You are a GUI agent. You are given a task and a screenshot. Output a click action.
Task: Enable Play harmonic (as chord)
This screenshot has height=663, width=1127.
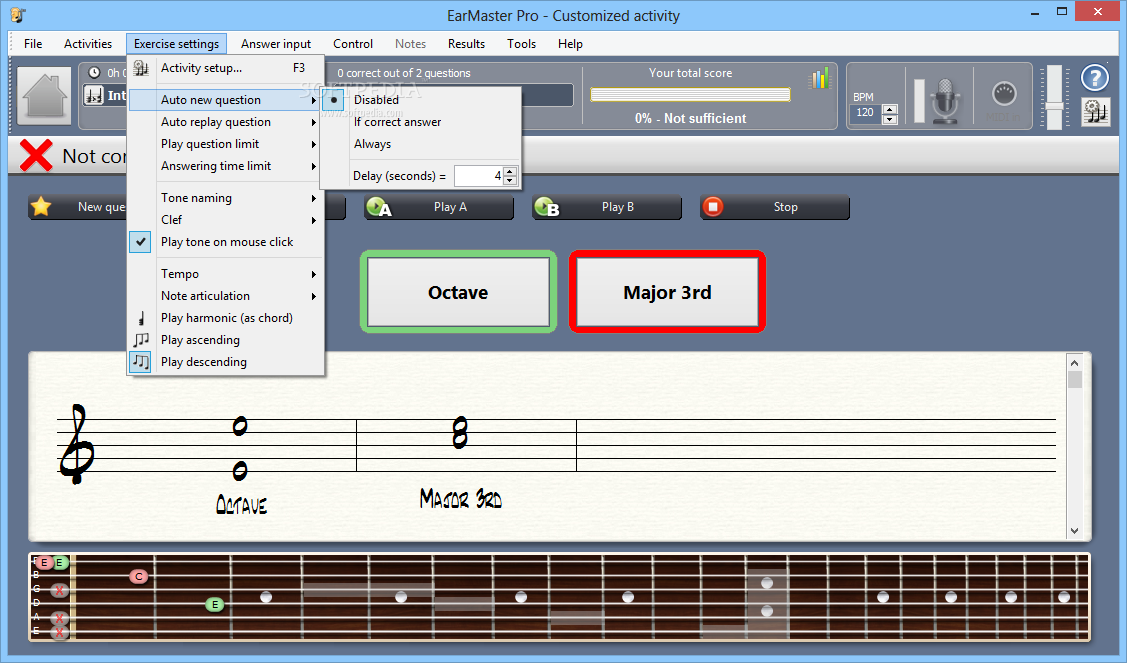click(226, 318)
